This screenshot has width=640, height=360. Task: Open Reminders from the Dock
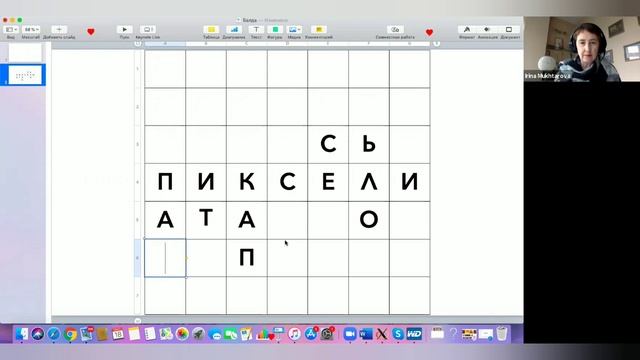(x=150, y=334)
